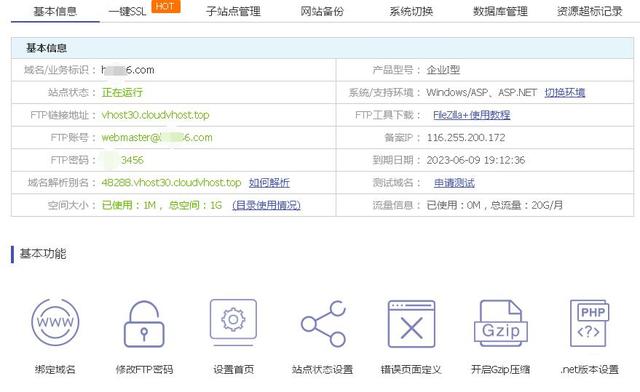Open the (目录使用情况) link

point(266,205)
